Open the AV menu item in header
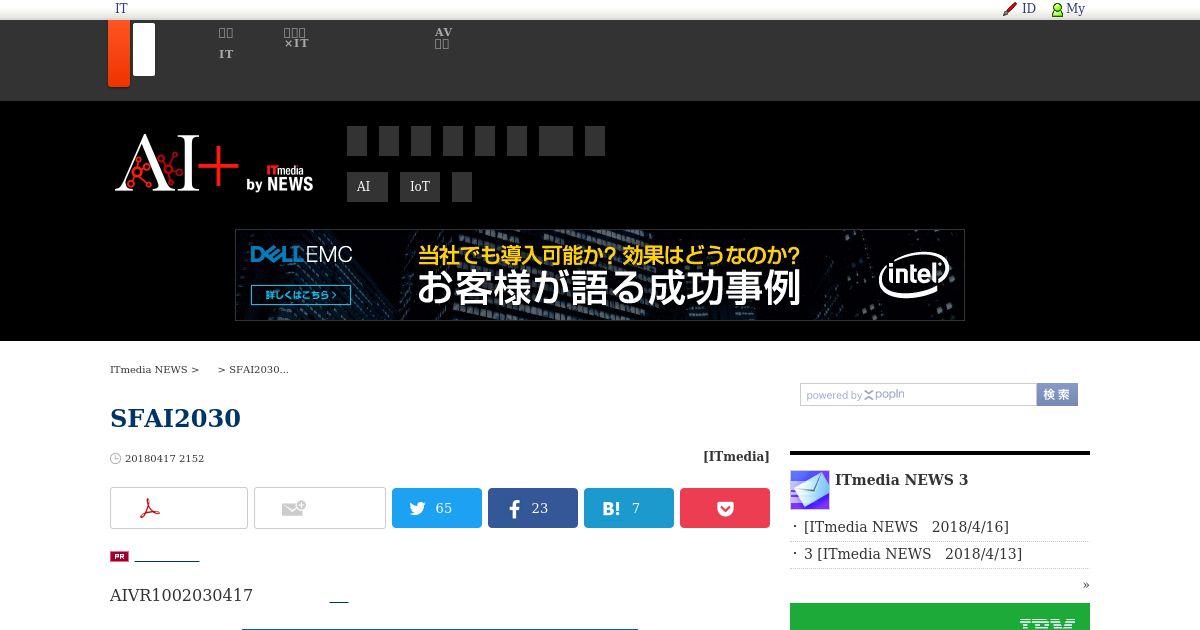 click(443, 38)
